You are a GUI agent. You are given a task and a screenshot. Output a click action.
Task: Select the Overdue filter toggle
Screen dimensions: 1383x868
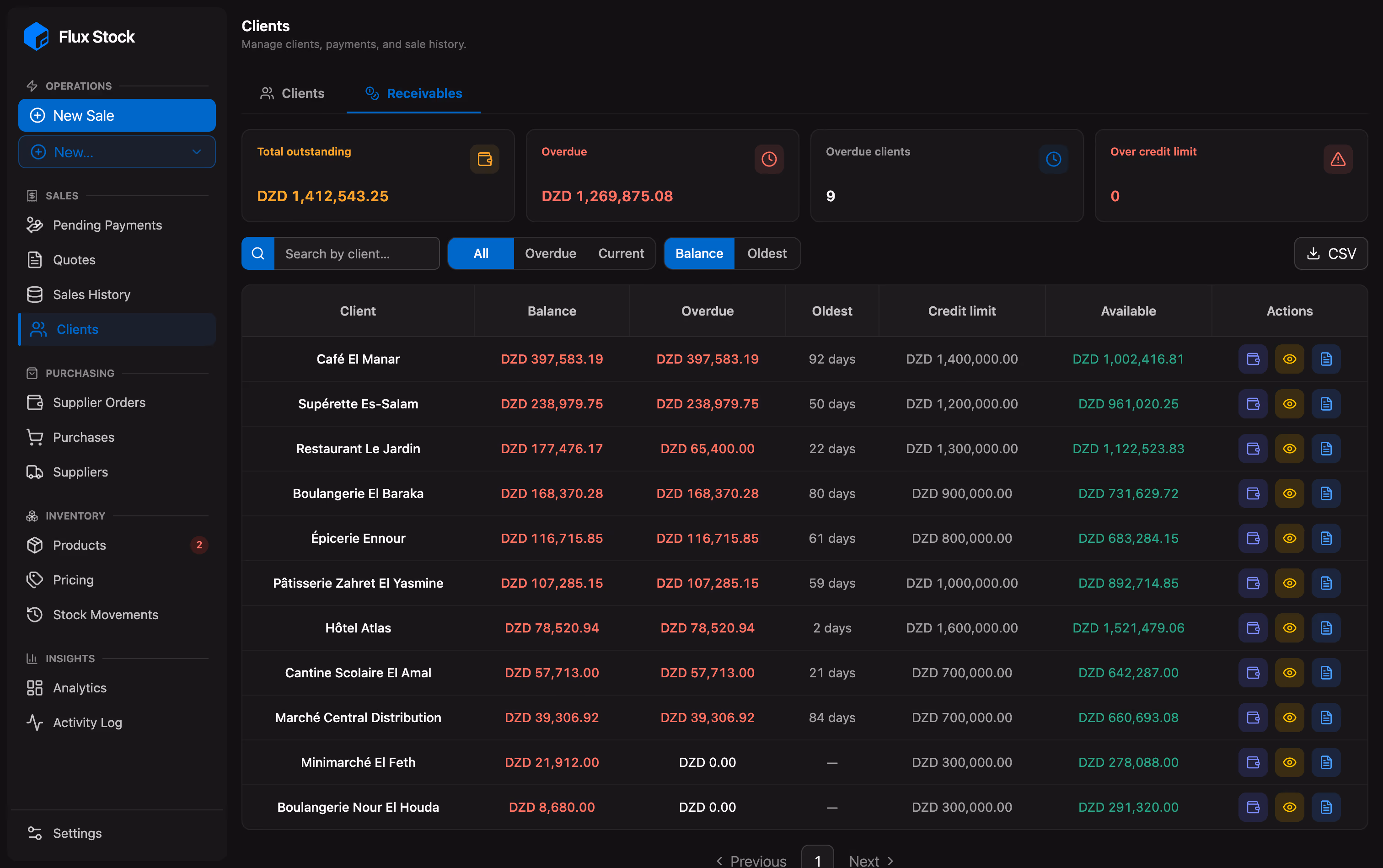coord(550,253)
